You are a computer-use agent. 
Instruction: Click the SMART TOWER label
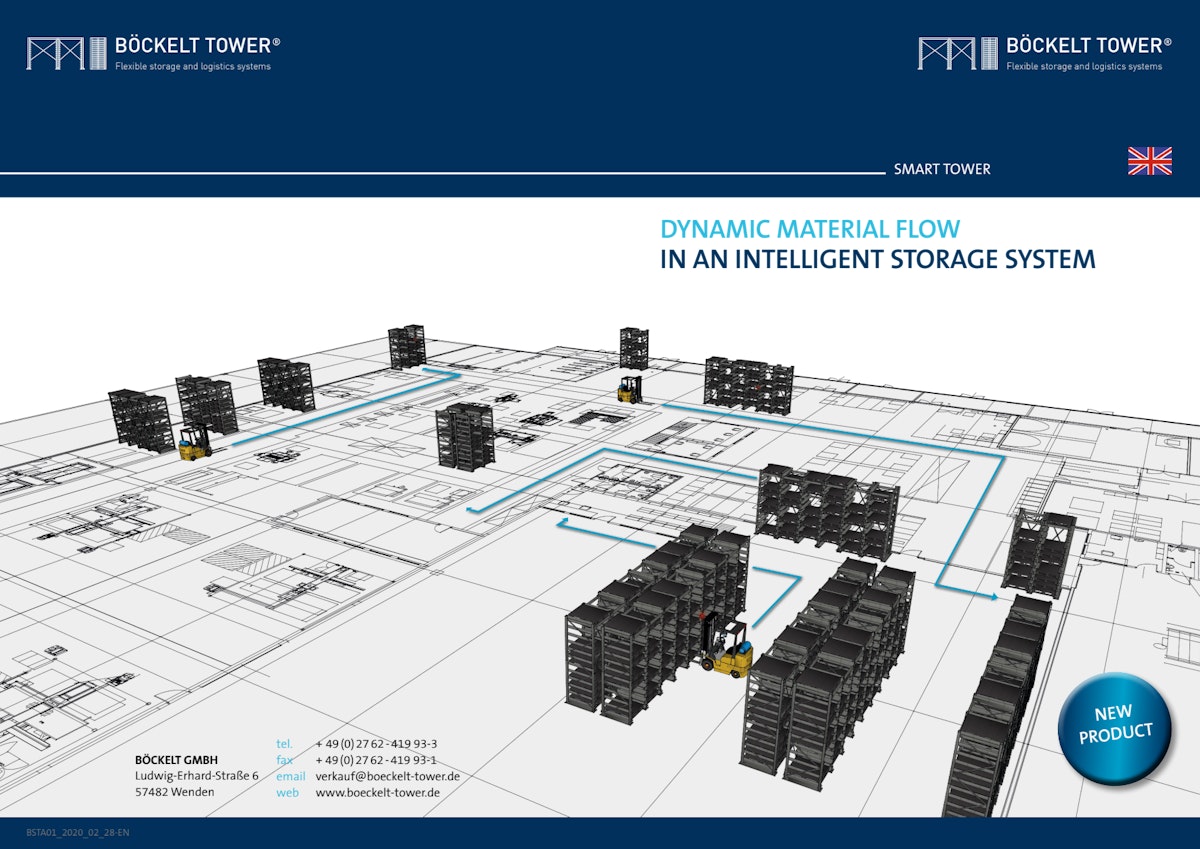[x=941, y=170]
